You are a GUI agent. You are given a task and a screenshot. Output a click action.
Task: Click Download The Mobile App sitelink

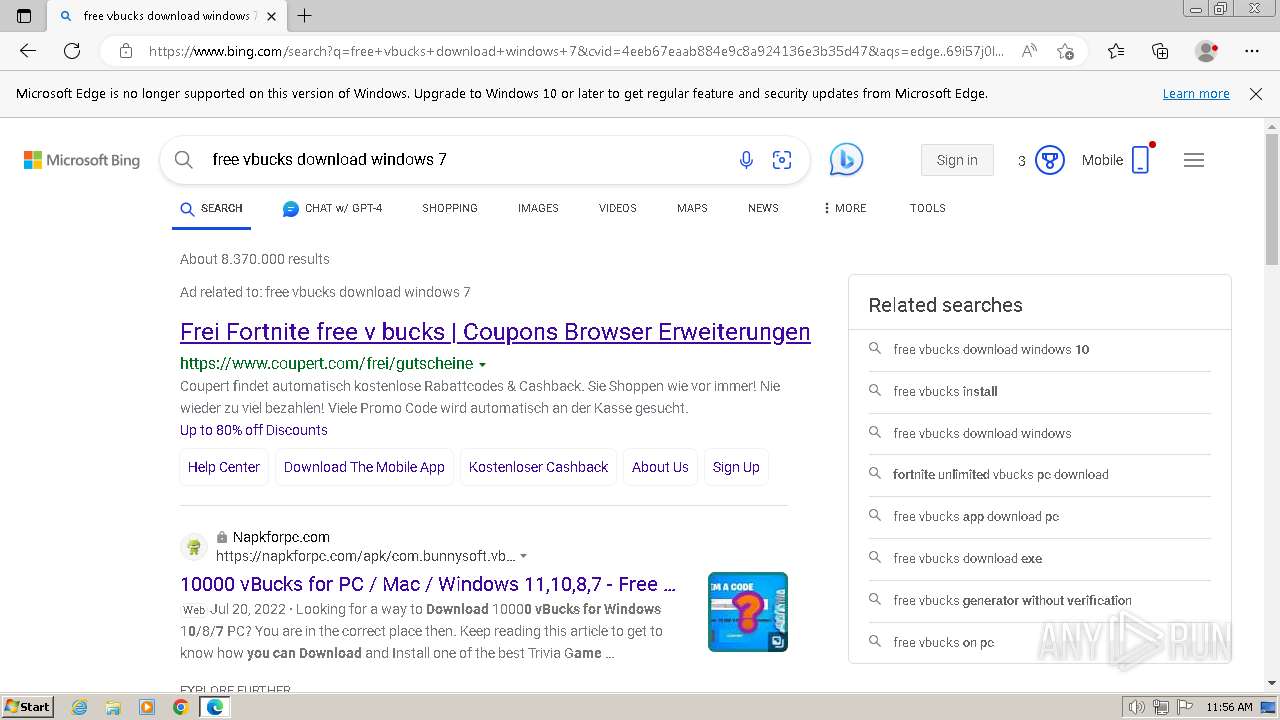pos(364,467)
